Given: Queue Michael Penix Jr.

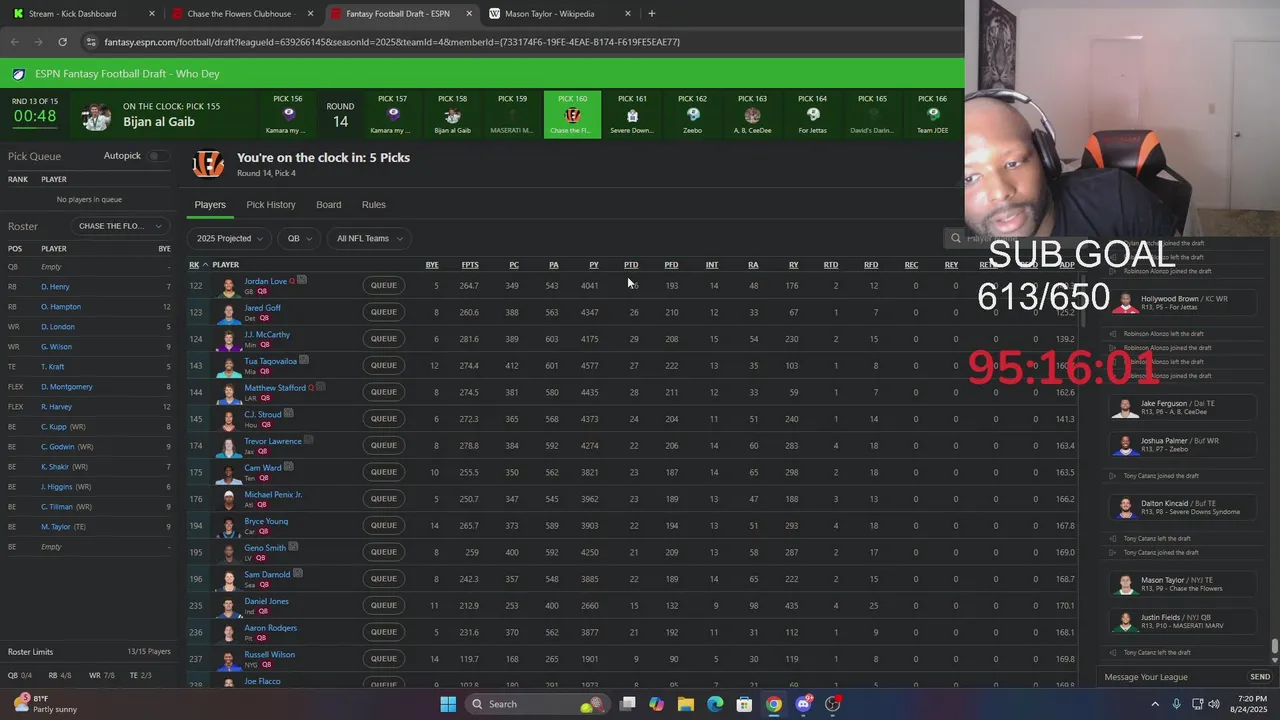Looking at the screenshot, I should tap(384, 499).
